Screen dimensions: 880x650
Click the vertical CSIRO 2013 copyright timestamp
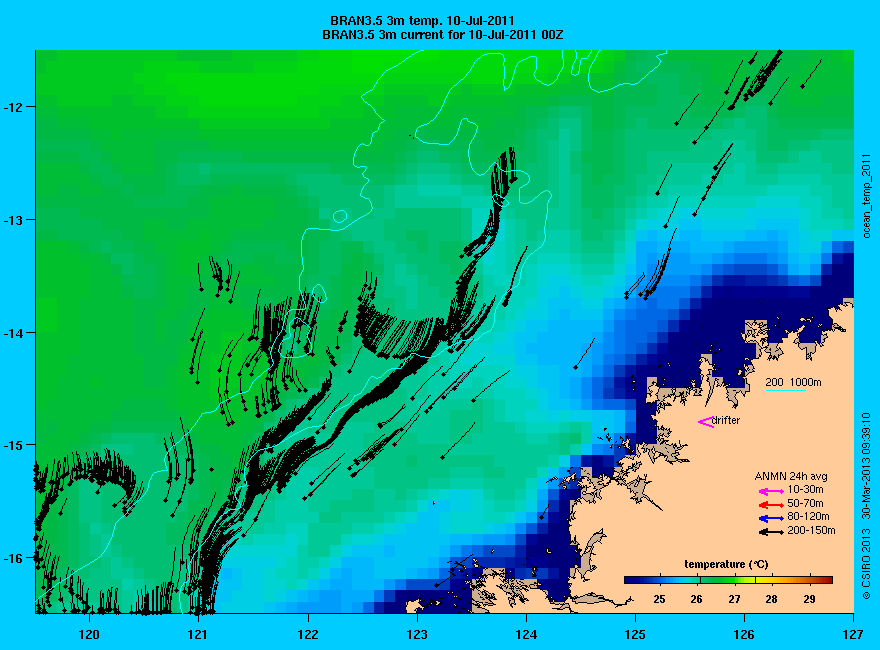point(867,505)
